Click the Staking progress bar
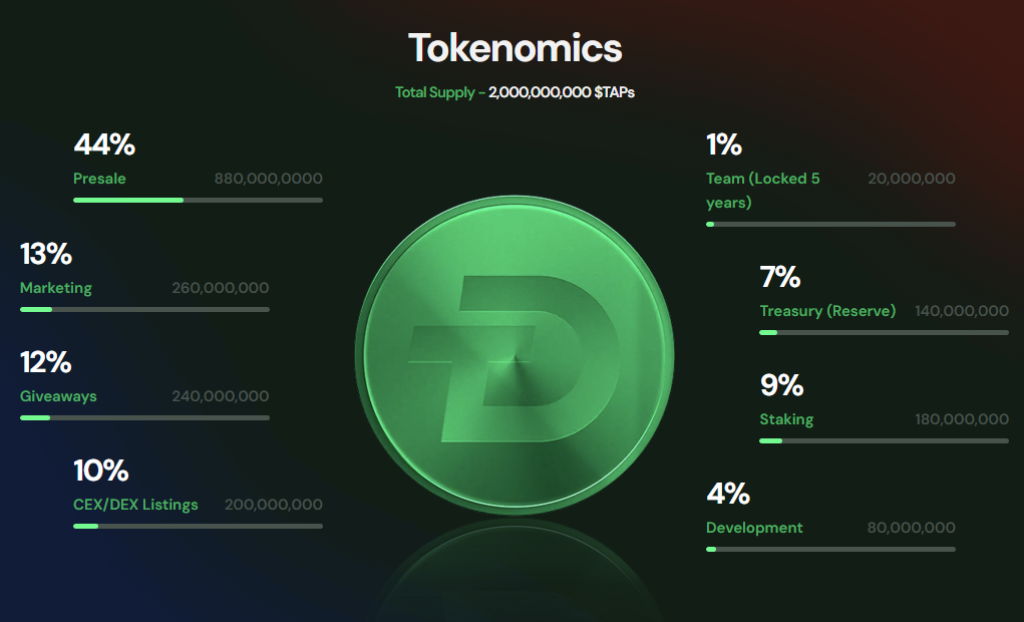This screenshot has height=622, width=1024. 884,440
